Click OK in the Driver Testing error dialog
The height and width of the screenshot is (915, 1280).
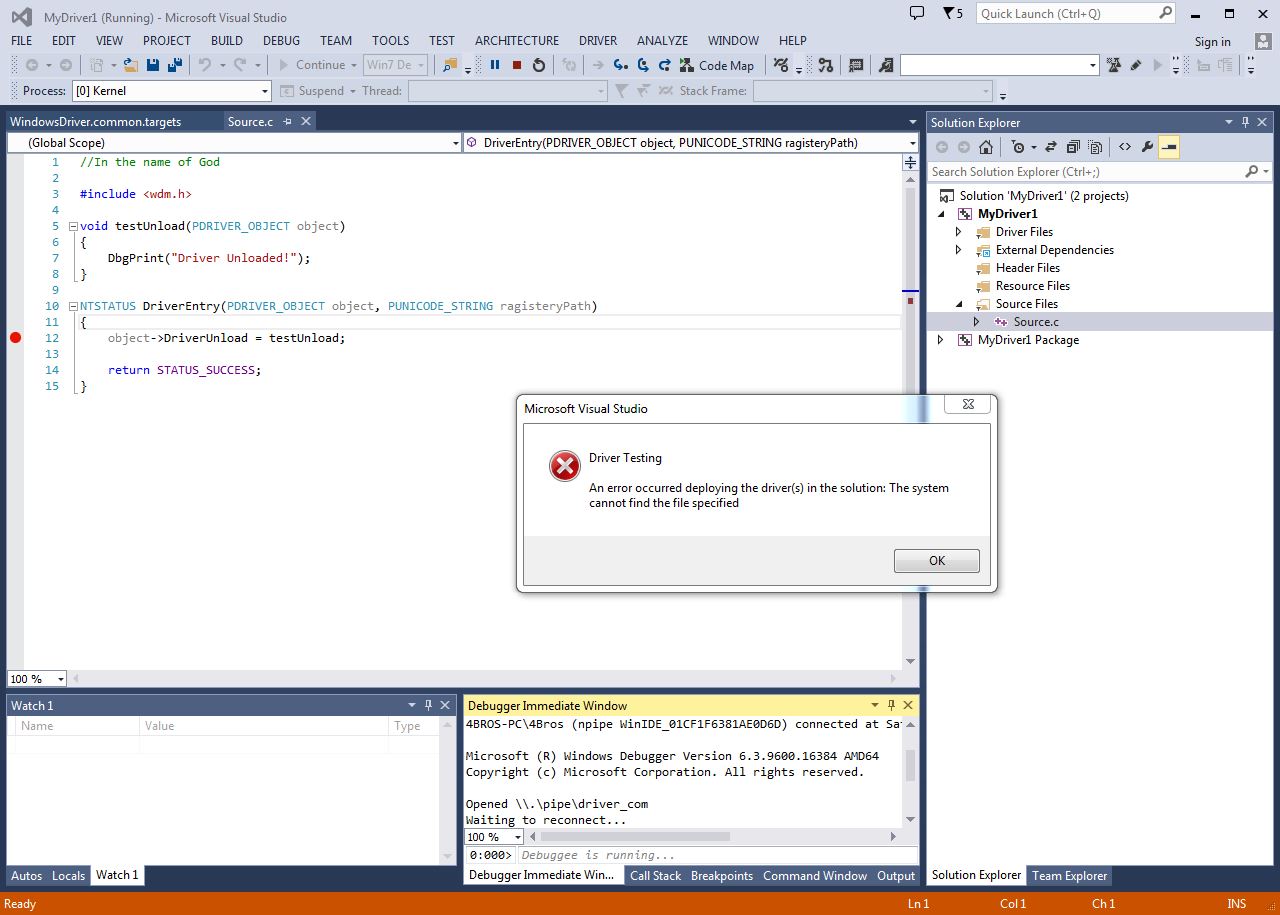[x=937, y=561]
